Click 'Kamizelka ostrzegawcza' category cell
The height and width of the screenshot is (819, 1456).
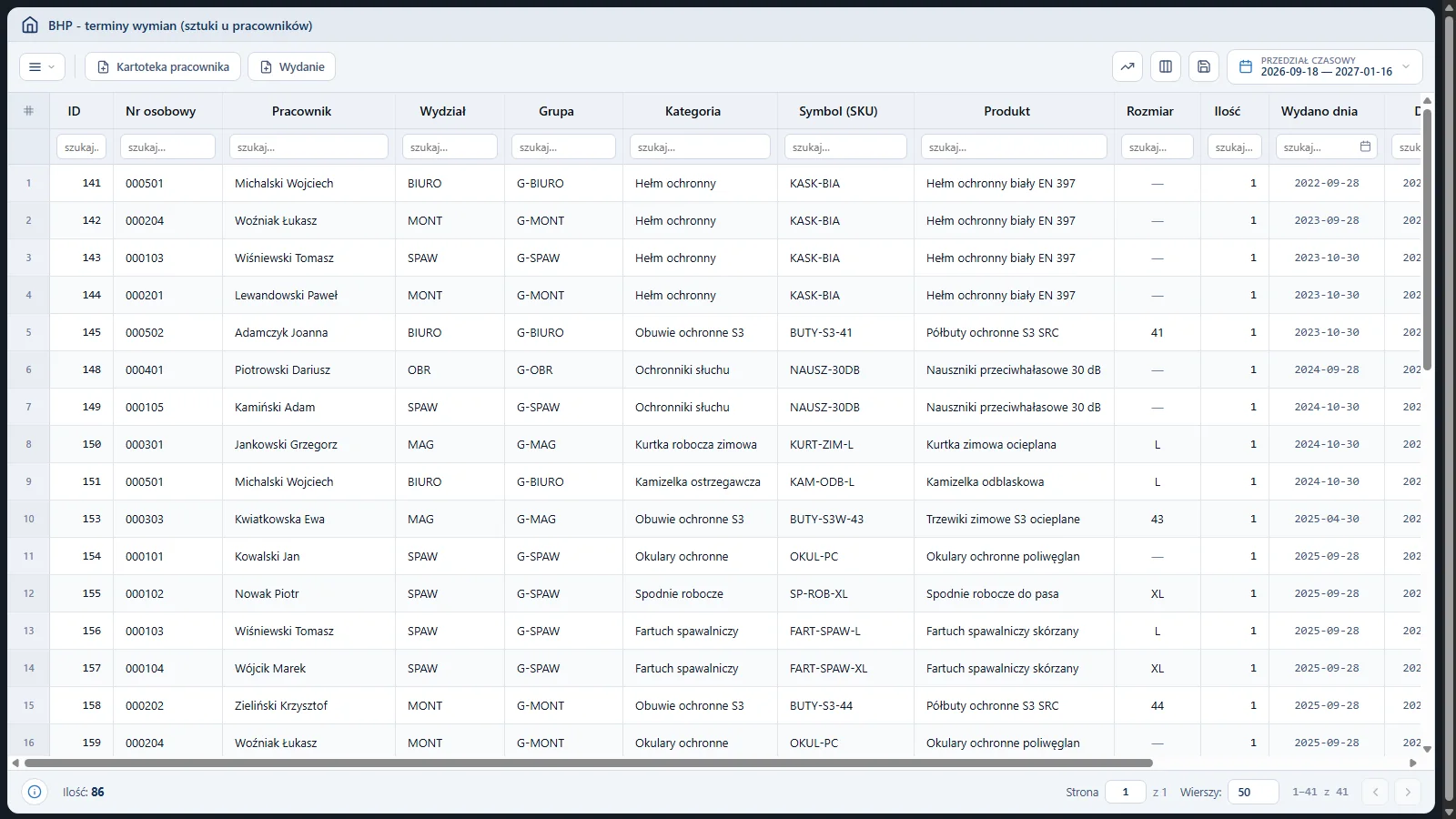[x=701, y=481]
